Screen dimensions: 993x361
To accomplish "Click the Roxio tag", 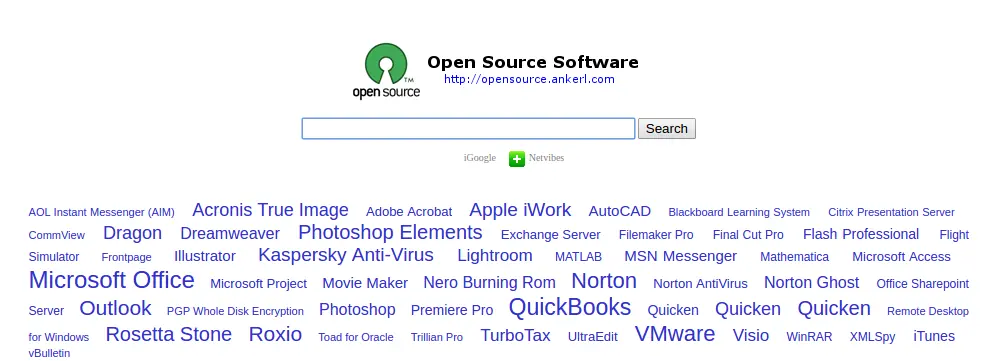I will point(275,334).
